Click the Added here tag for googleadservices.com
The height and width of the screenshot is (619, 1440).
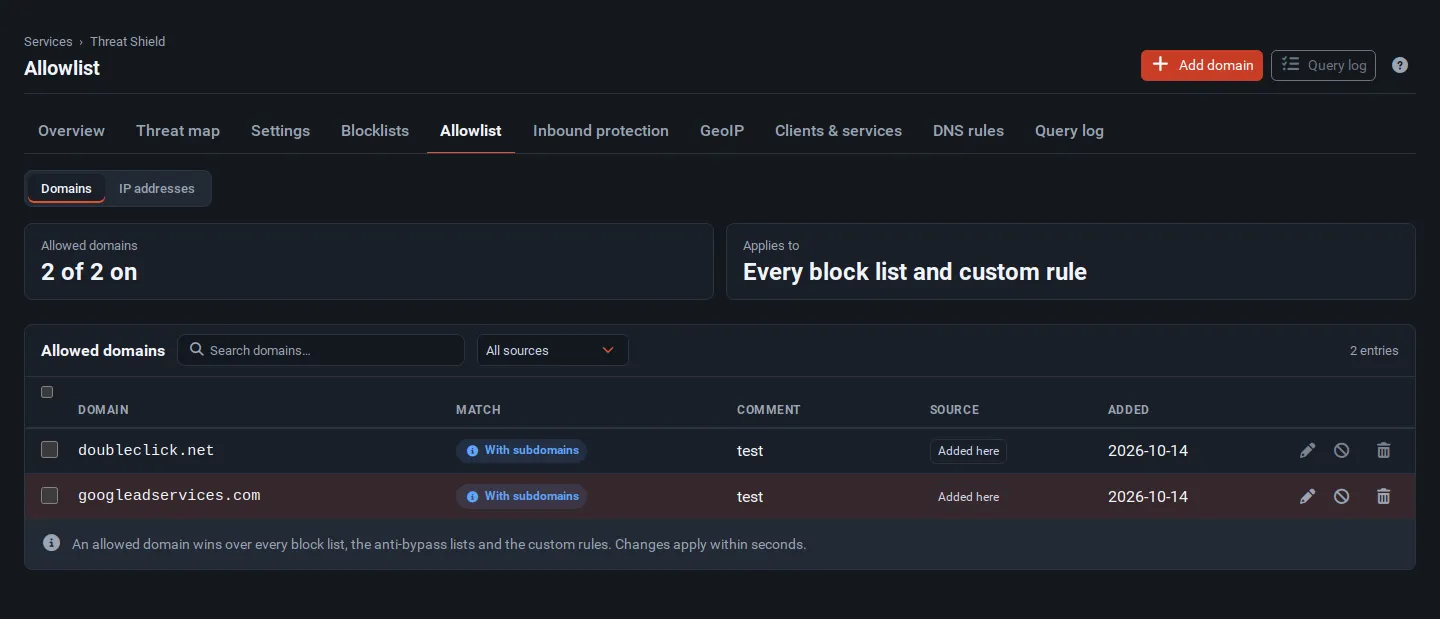968,496
